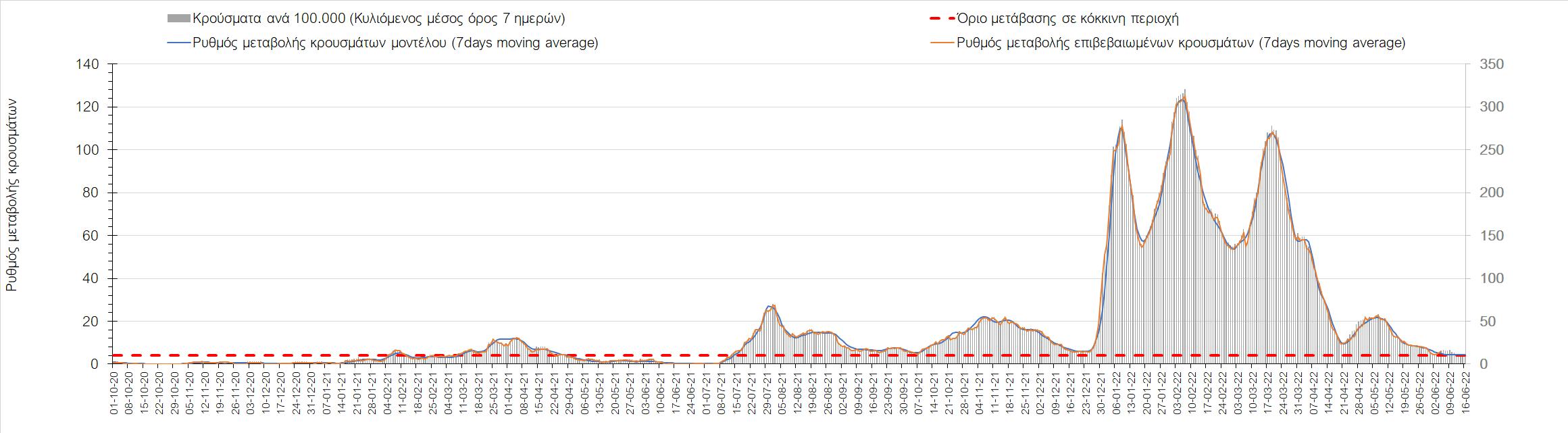
Task: Click the gray bar legend swatch
Action: tap(178, 18)
